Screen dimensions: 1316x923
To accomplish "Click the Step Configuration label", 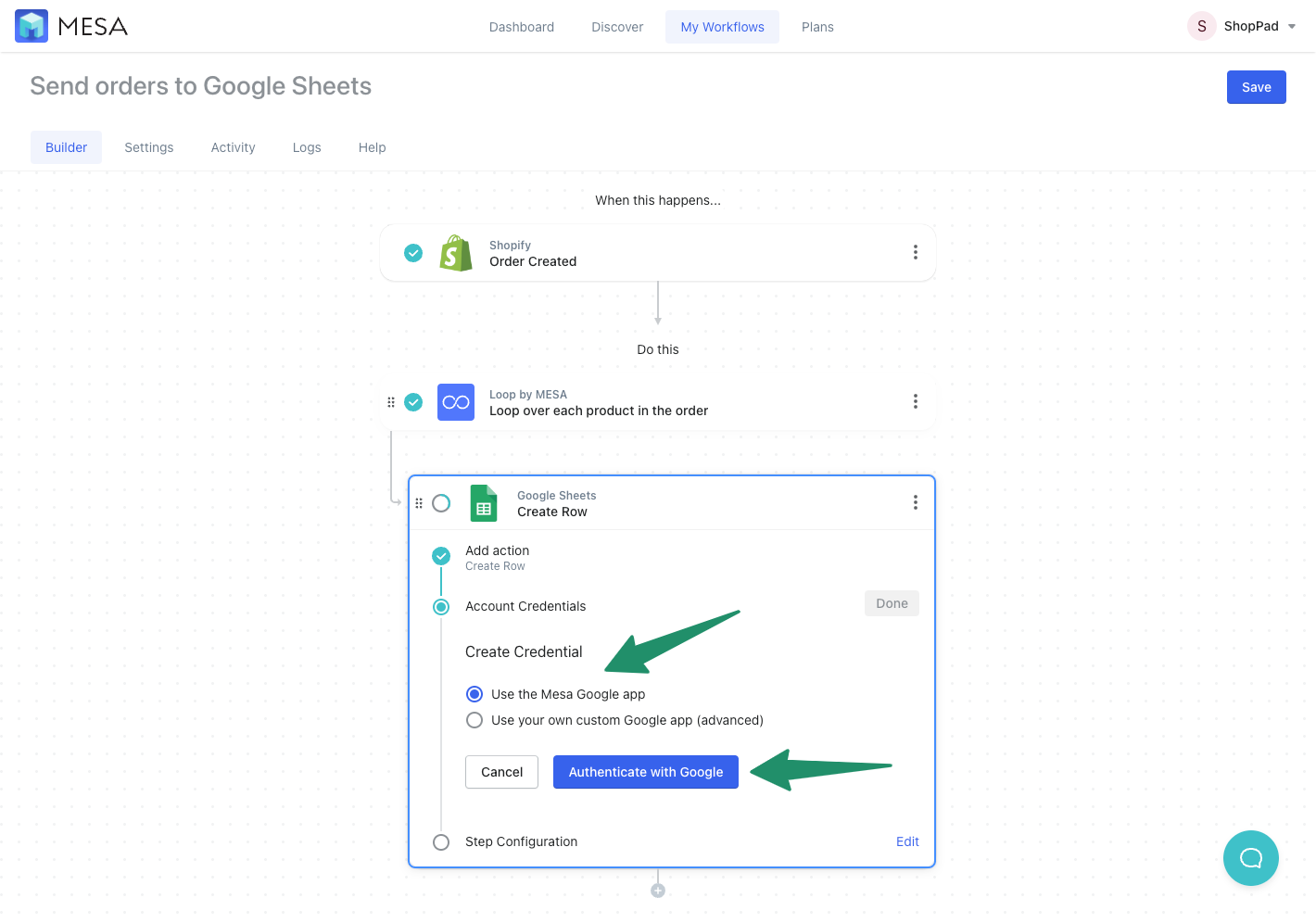I will click(x=521, y=841).
